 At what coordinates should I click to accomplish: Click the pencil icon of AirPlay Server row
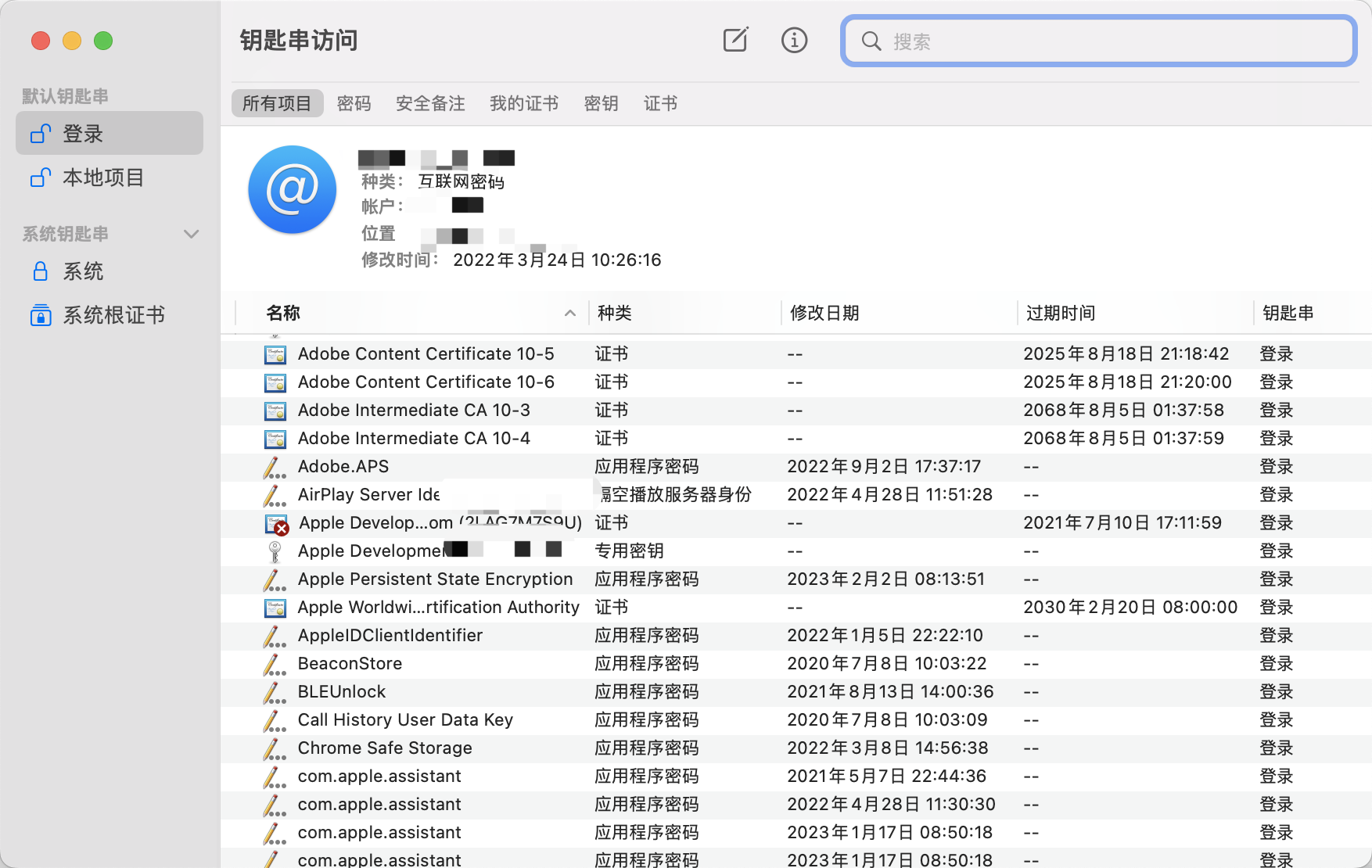[x=275, y=495]
